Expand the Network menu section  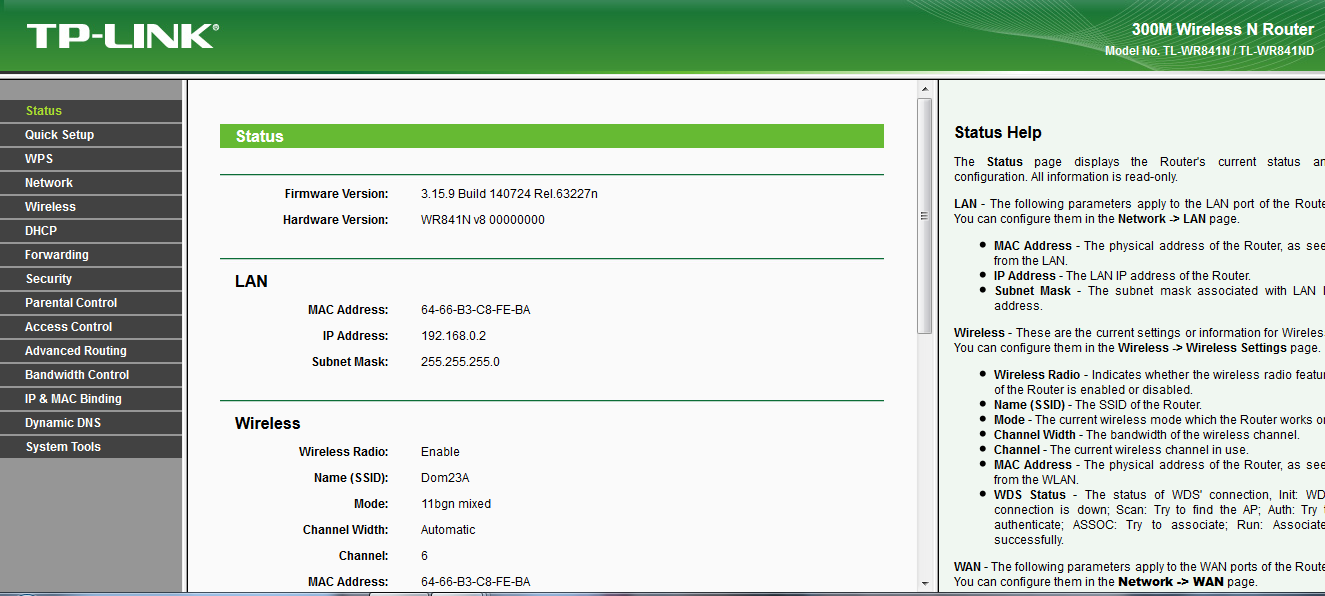coord(49,183)
